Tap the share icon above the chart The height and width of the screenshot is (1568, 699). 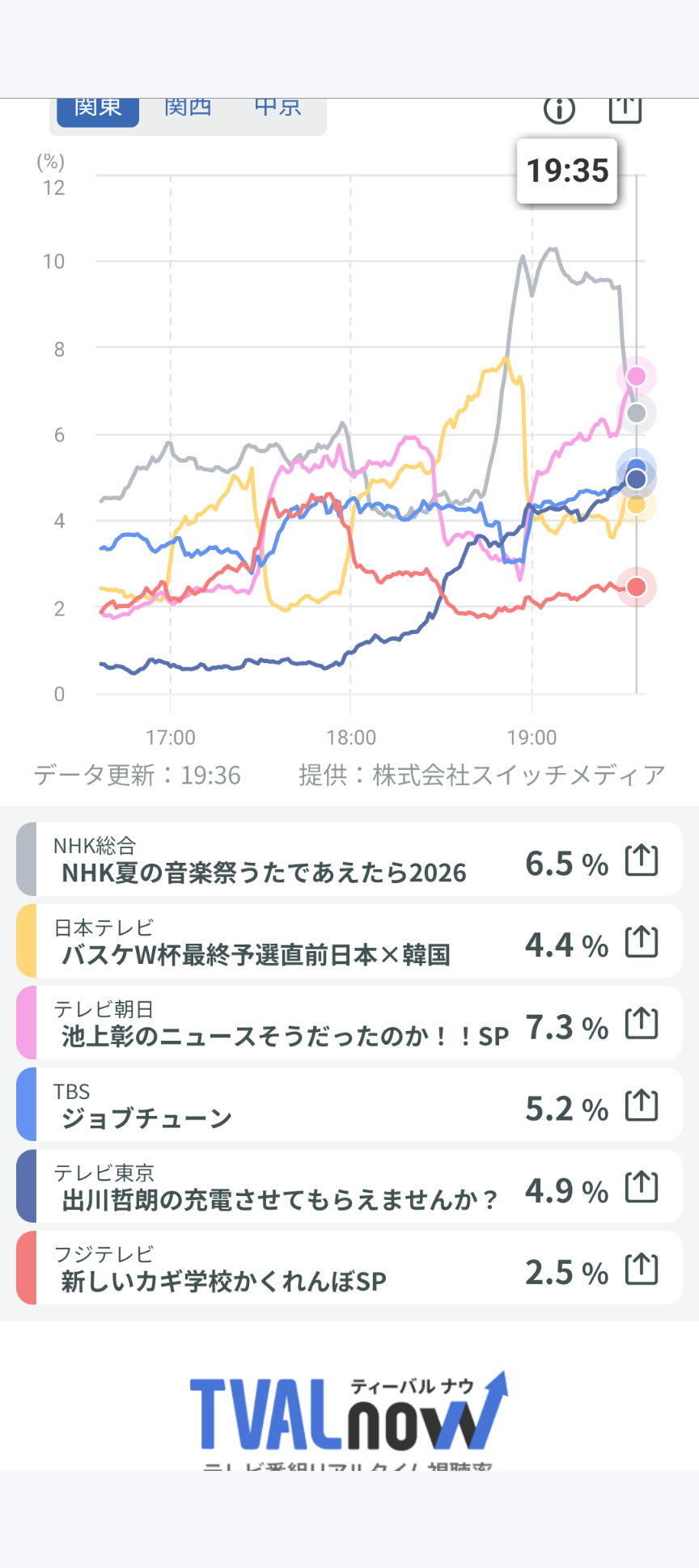tap(625, 108)
